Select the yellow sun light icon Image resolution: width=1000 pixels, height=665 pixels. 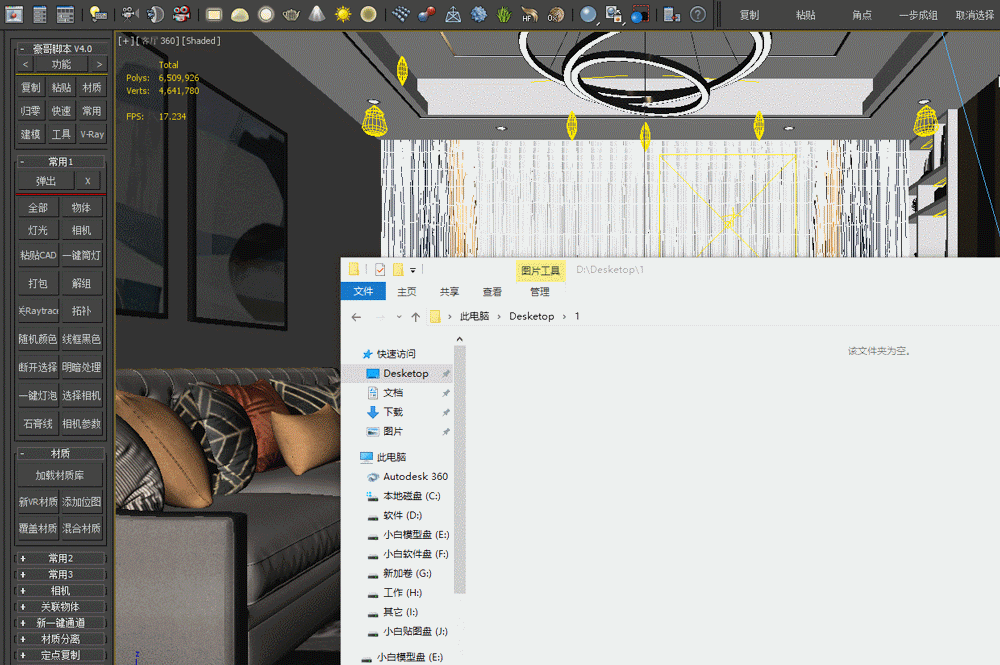pos(343,14)
